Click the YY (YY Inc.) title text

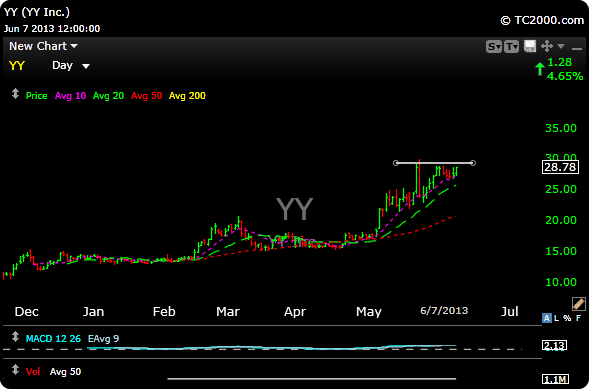[x=37, y=12]
